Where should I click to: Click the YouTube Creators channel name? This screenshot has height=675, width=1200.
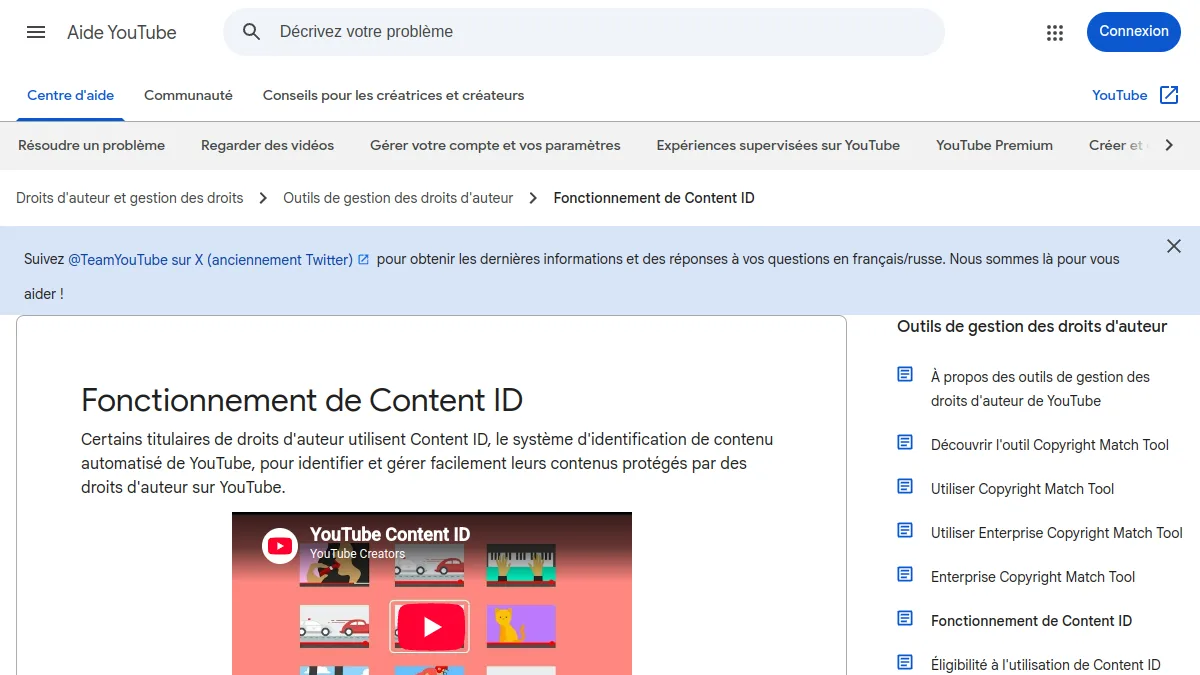[x=357, y=554]
